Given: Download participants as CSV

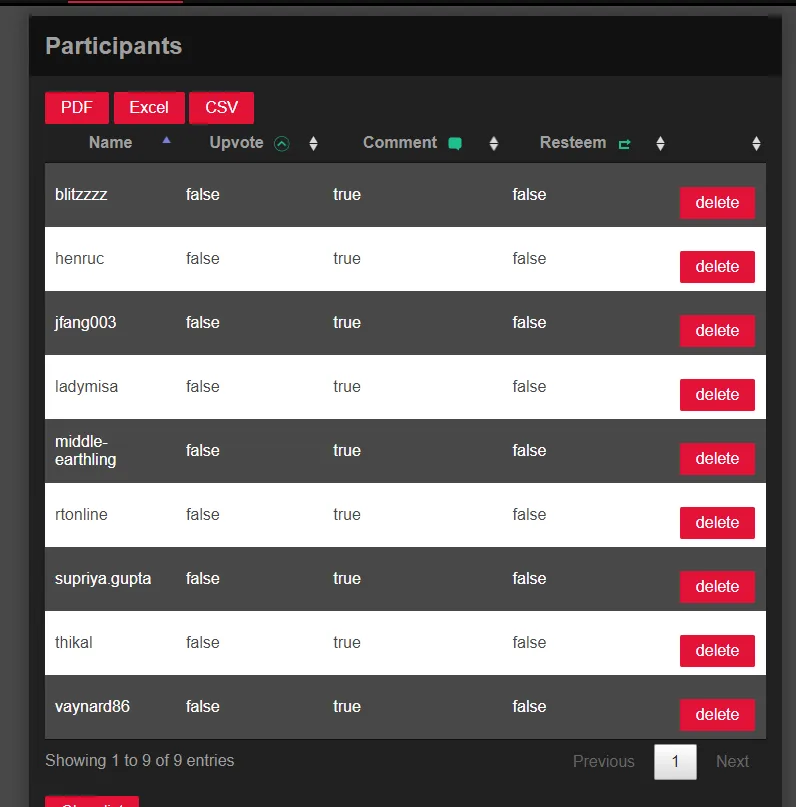Looking at the screenshot, I should coord(221,108).
